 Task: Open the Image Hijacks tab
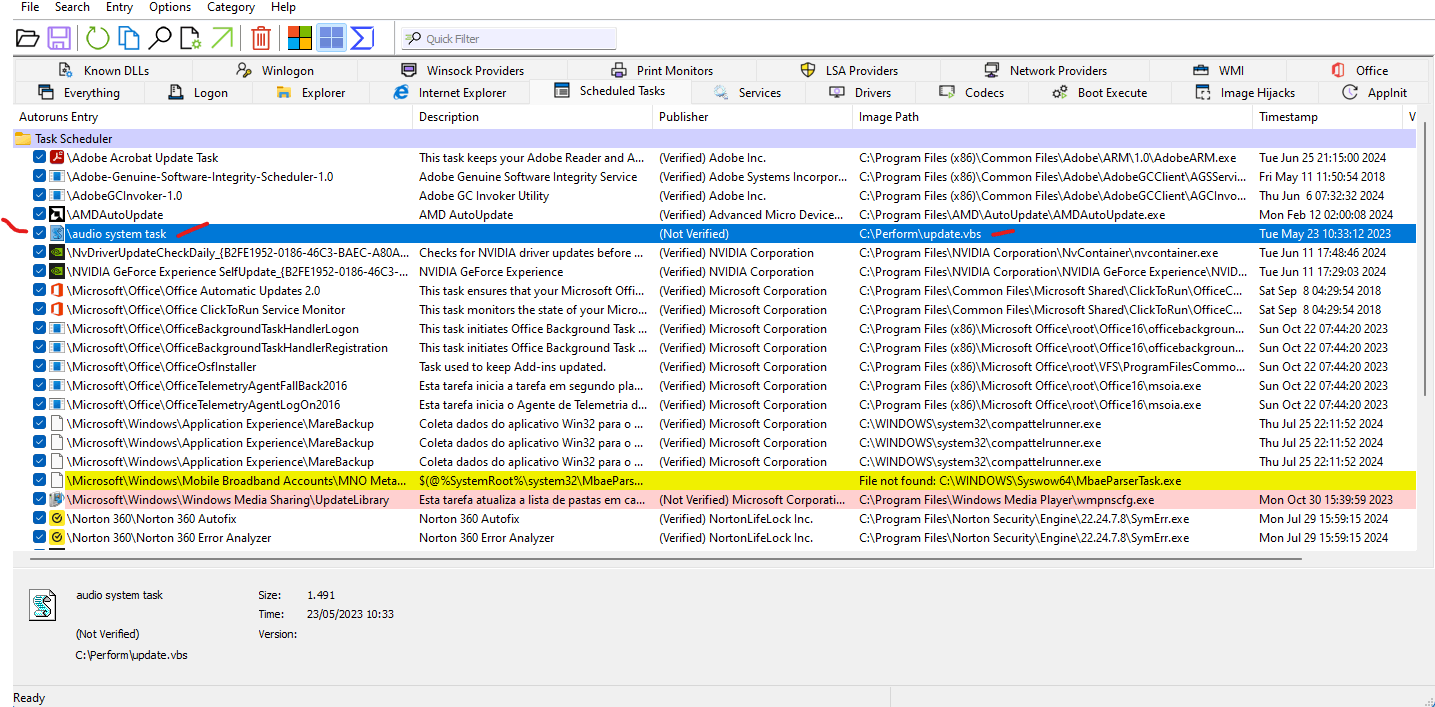point(1245,93)
